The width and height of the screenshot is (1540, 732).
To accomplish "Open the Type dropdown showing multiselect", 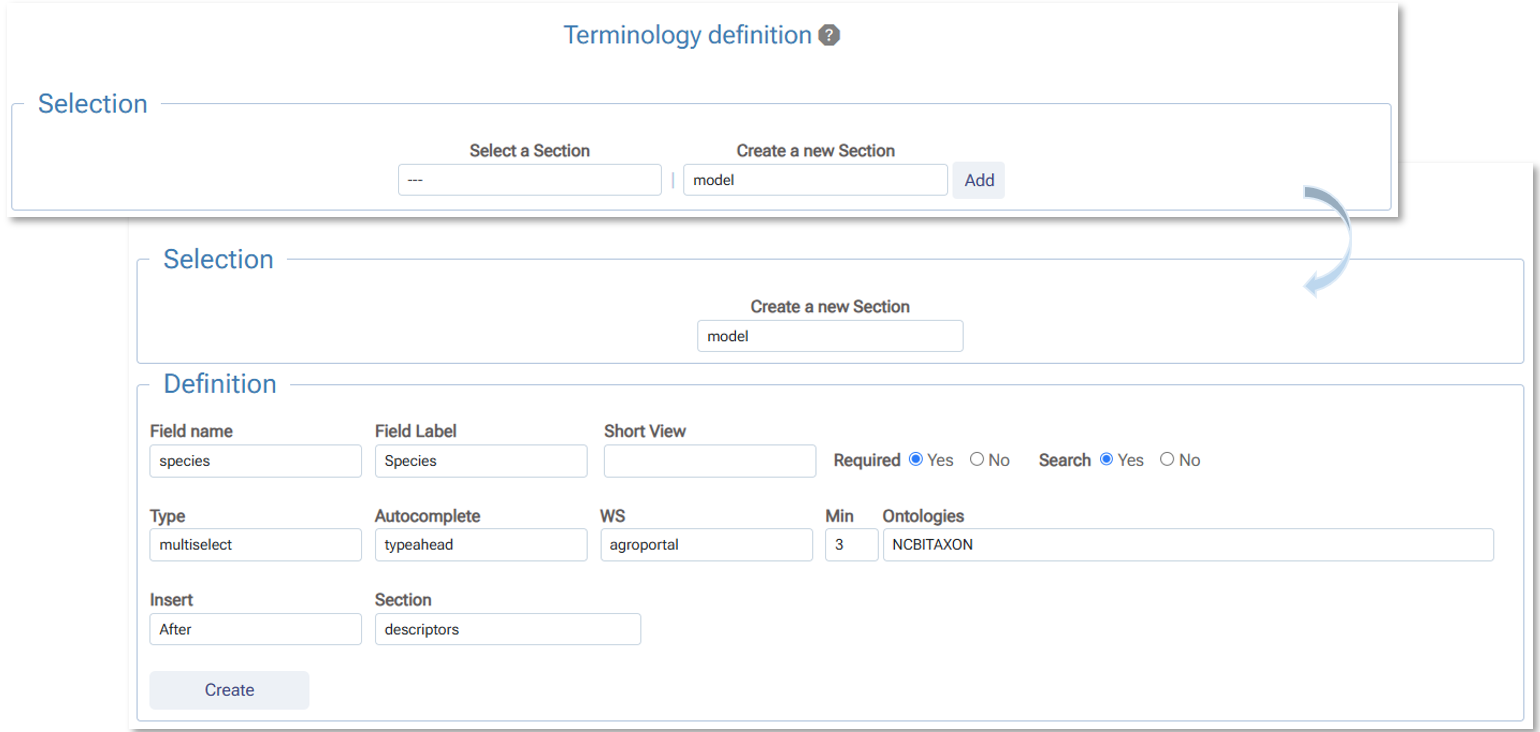I will [255, 545].
